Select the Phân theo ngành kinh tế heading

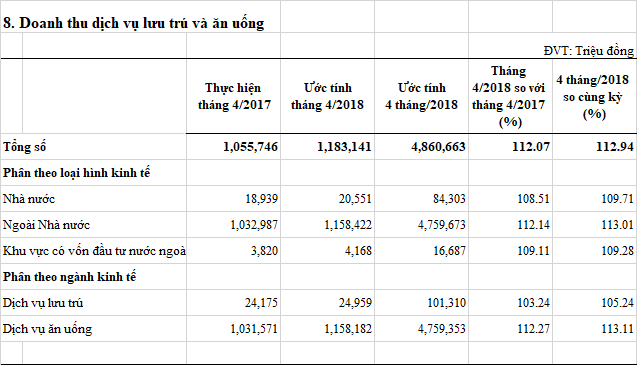(69, 277)
